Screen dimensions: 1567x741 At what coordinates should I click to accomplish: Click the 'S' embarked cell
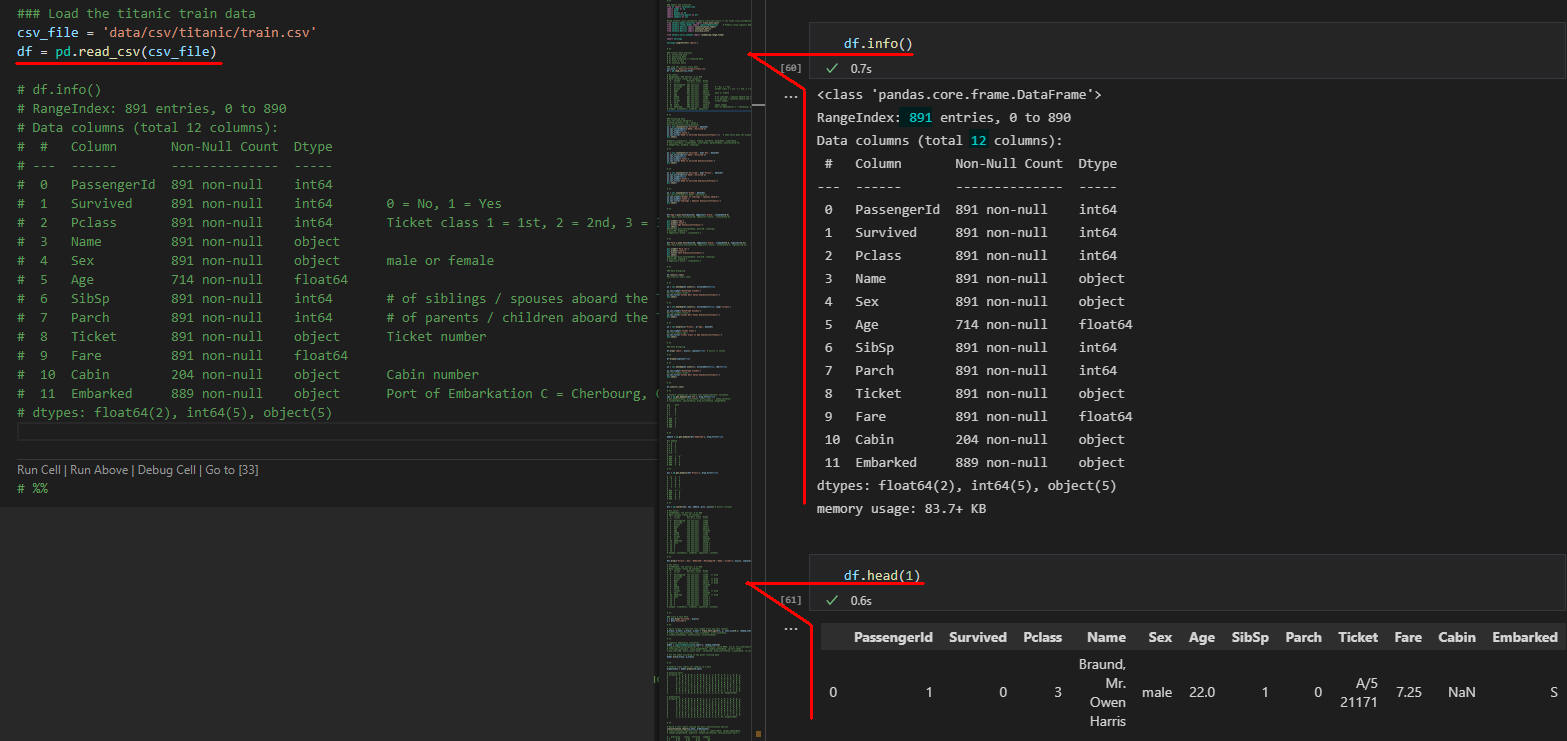1553,692
